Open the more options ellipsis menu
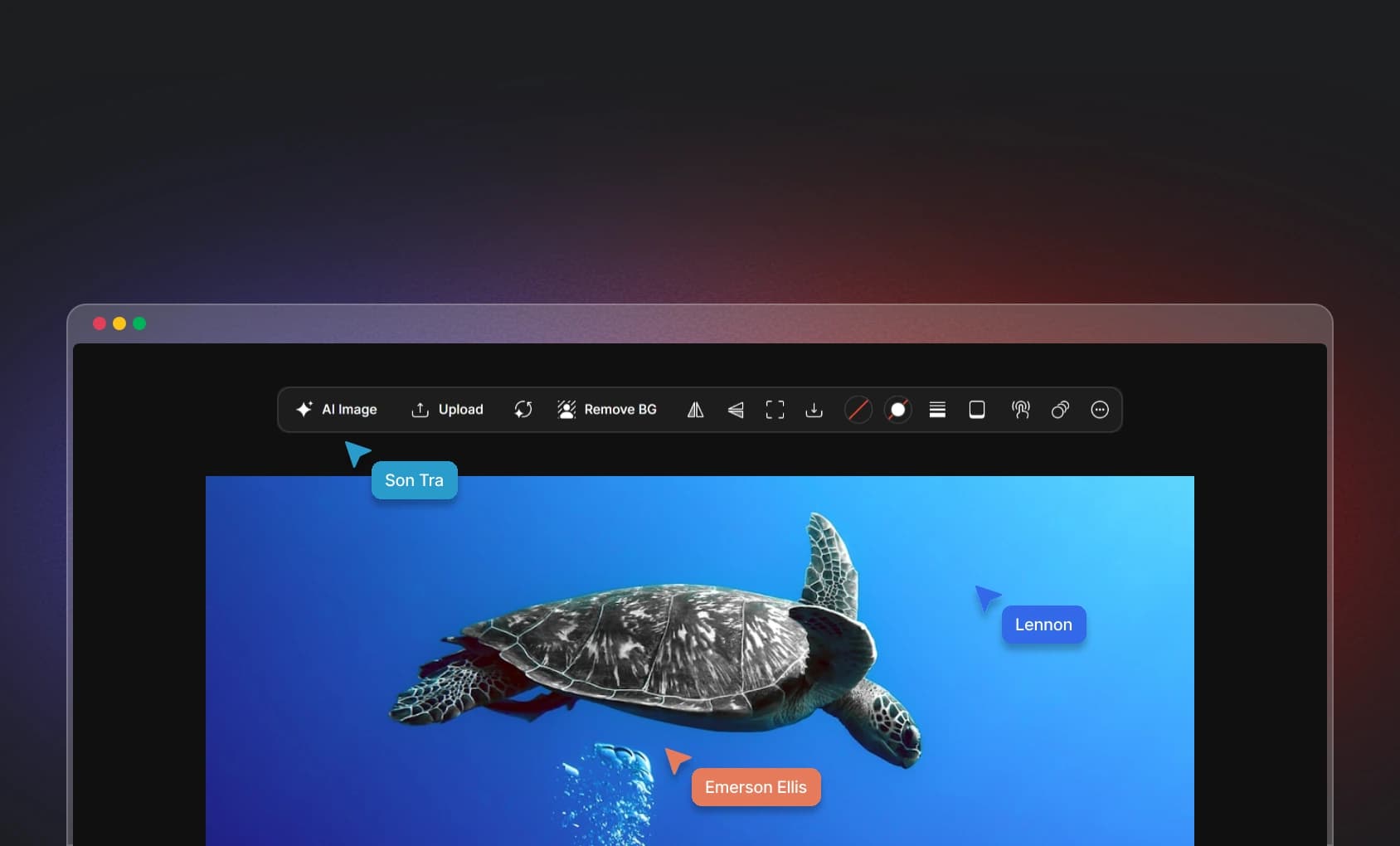 [x=1100, y=410]
